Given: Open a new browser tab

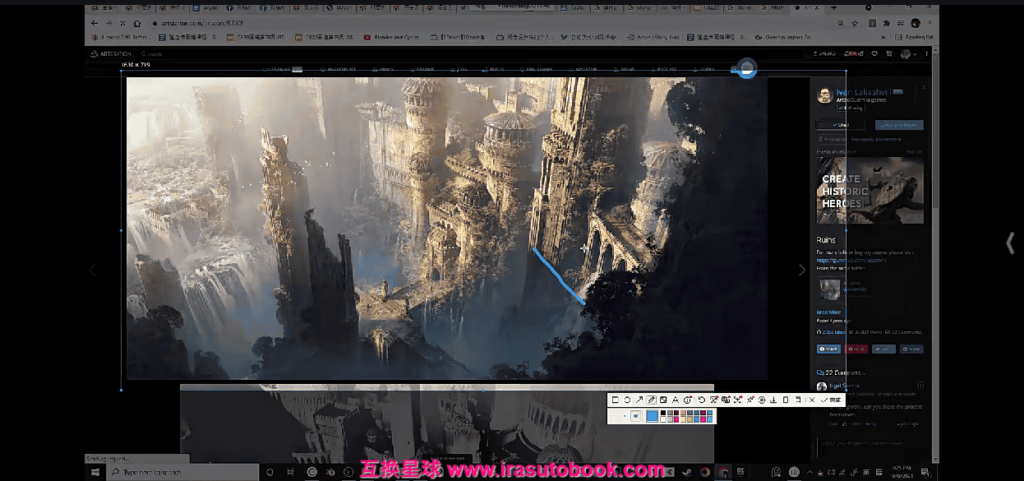Looking at the screenshot, I should pos(833,8).
